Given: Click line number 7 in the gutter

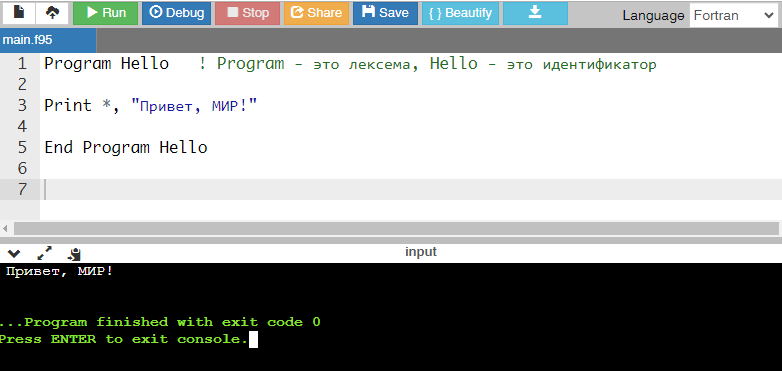Looking at the screenshot, I should click(22, 189).
